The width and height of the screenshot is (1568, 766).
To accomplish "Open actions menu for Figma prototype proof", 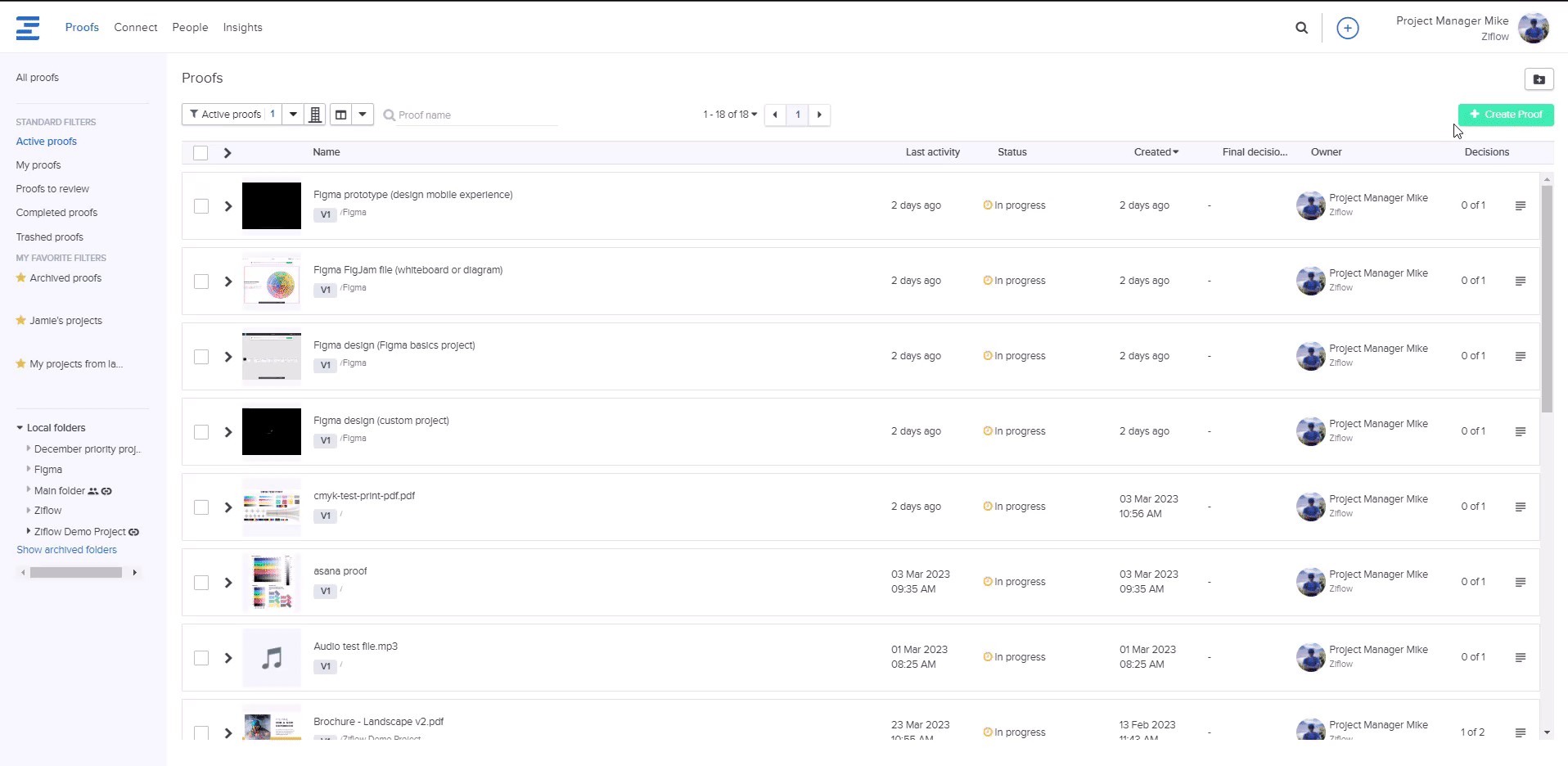I will coord(1520,206).
